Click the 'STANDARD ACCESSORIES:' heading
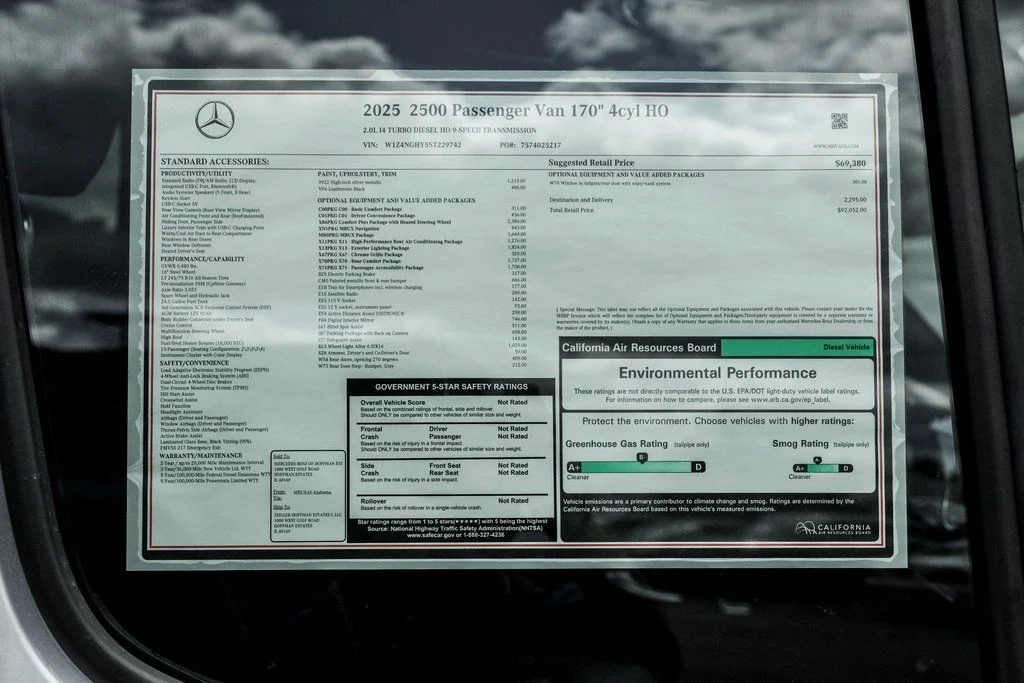This screenshot has height=683, width=1024. [215, 161]
